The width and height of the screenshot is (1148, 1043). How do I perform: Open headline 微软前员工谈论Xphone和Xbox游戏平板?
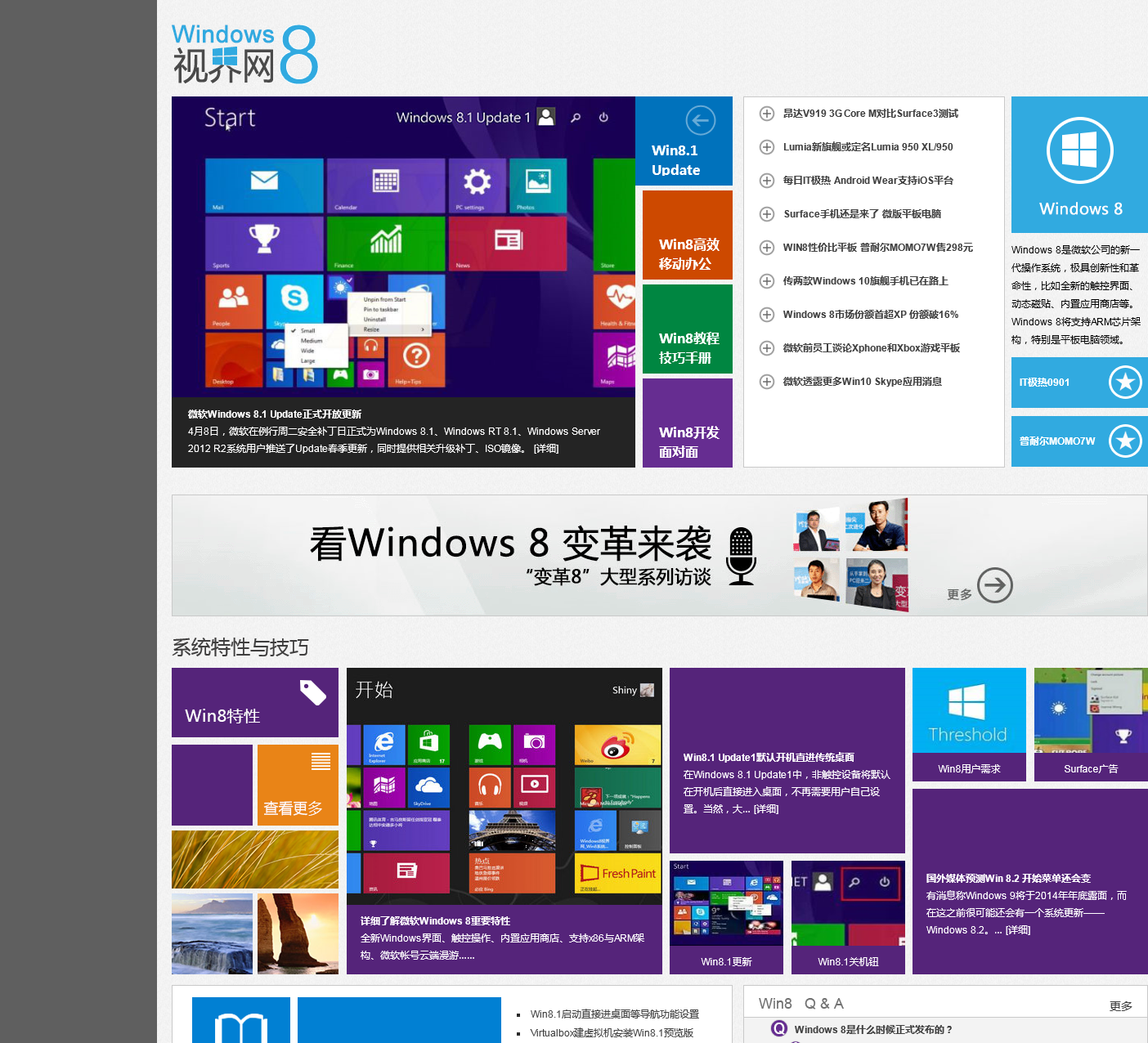point(871,348)
